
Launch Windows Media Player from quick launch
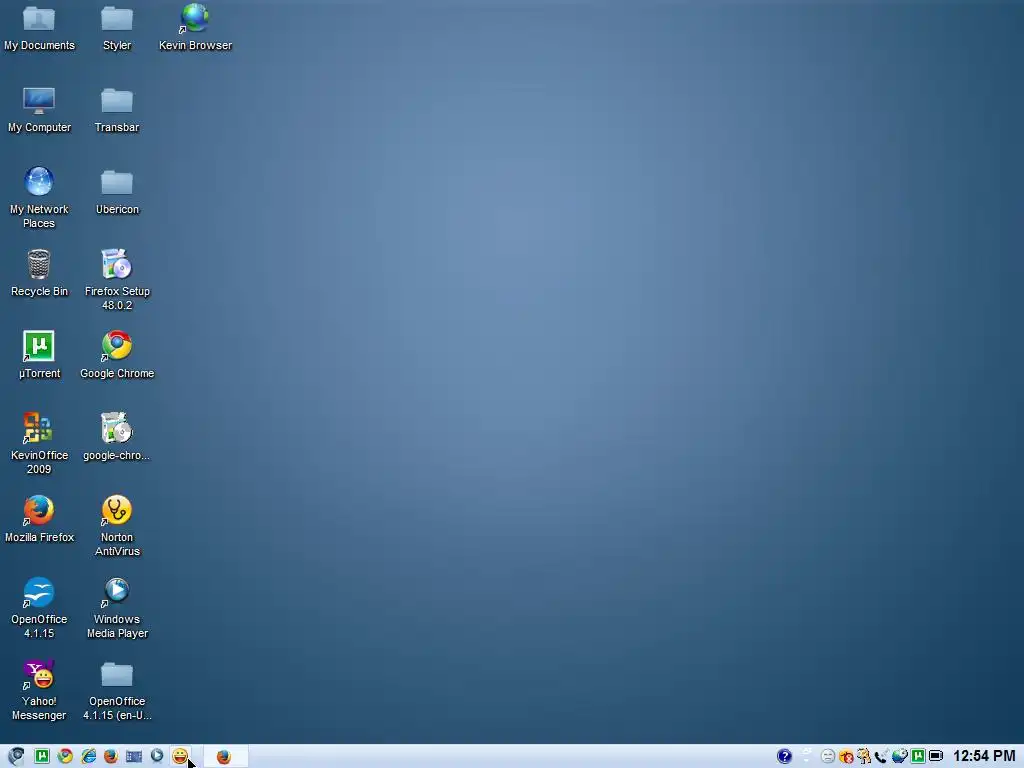click(x=157, y=756)
